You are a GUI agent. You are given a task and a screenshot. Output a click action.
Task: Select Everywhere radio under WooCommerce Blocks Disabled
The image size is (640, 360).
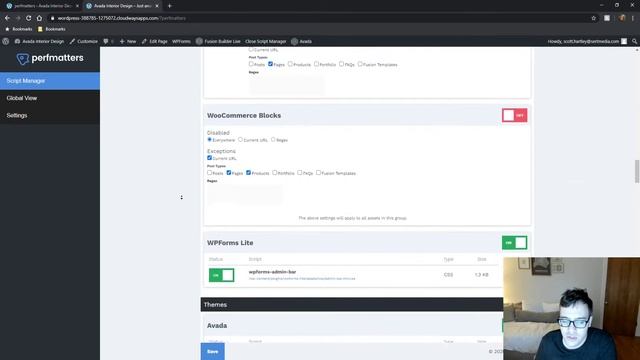pos(210,140)
